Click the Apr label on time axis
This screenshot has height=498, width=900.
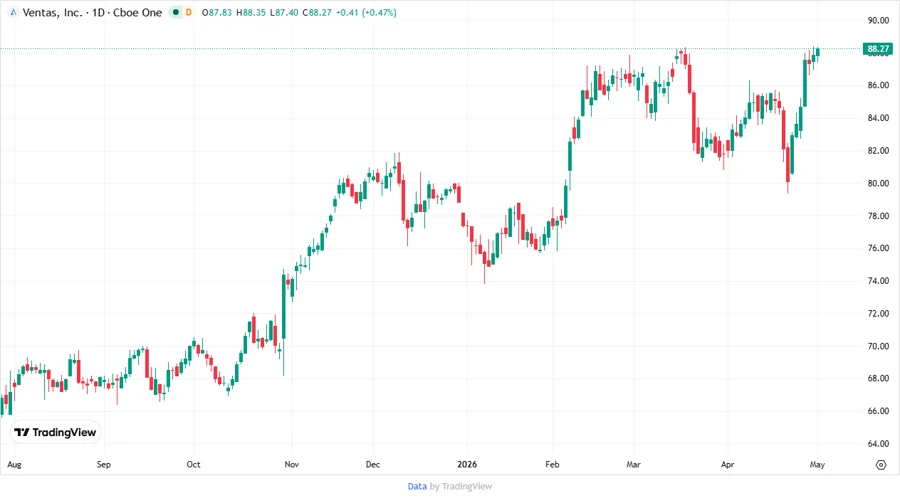pos(727,465)
